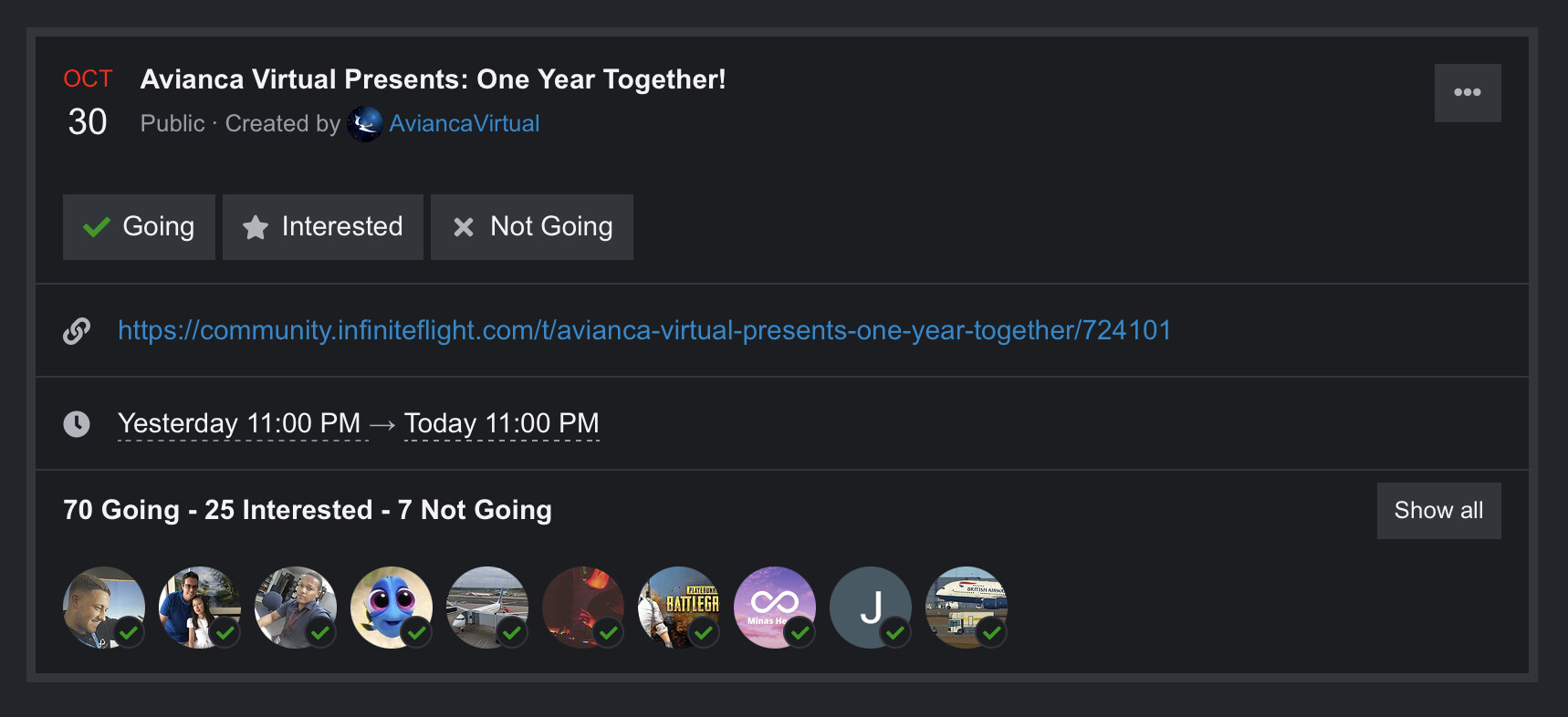Viewport: 1568px width, 717px height.
Task: Click the Yesterday 11:00 PM start time
Action: [x=239, y=423]
